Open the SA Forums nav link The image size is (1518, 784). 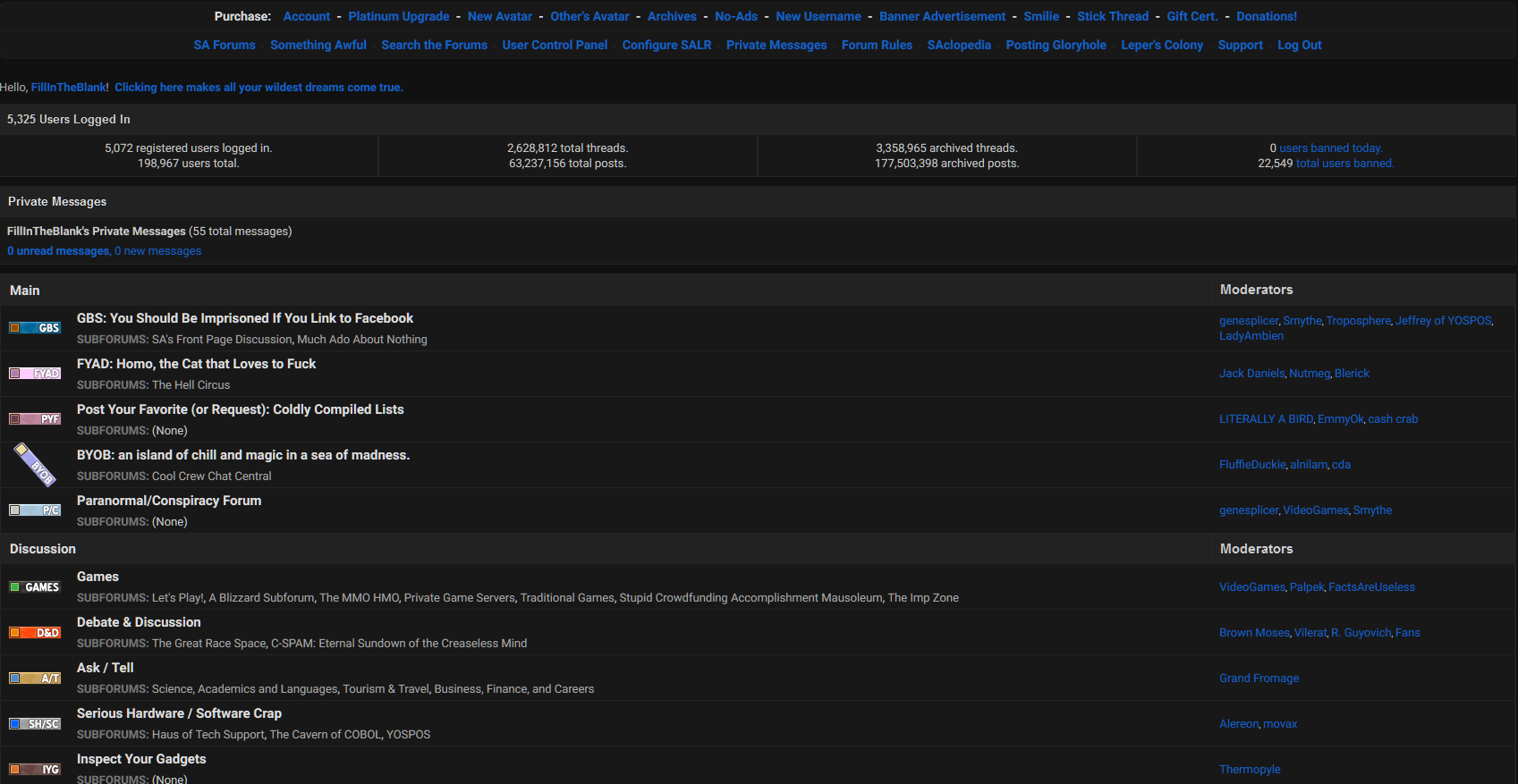[225, 45]
